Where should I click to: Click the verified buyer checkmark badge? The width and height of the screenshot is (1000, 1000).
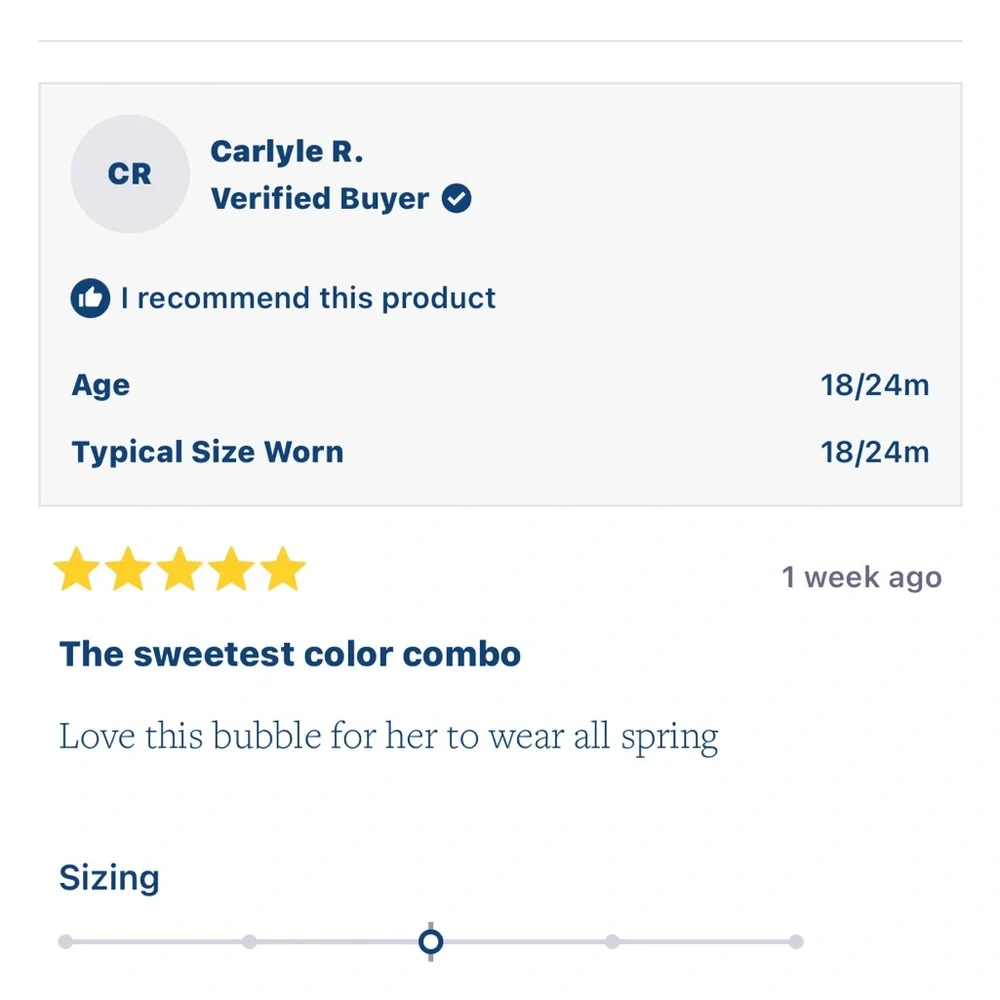coord(457,198)
